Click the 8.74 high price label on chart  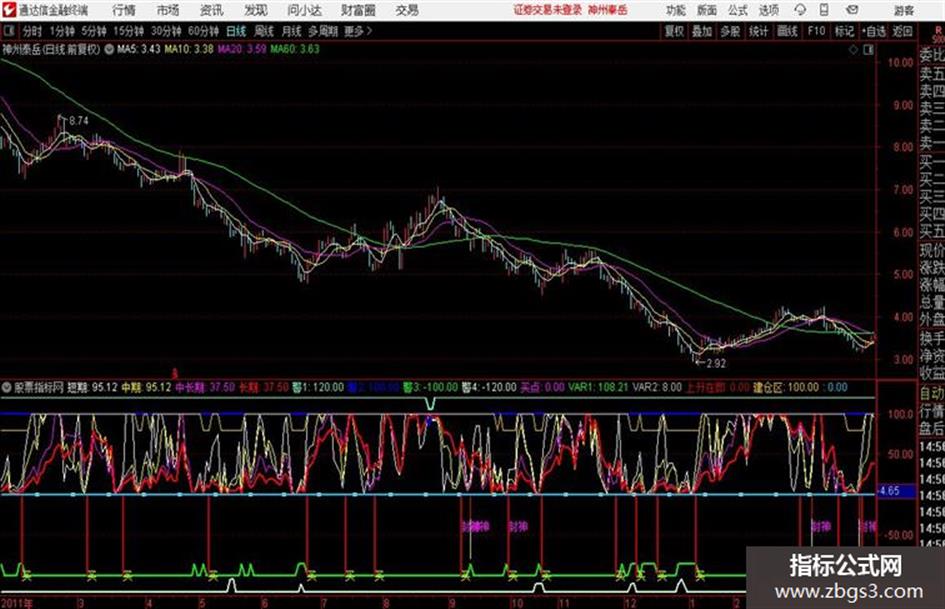(x=77, y=120)
